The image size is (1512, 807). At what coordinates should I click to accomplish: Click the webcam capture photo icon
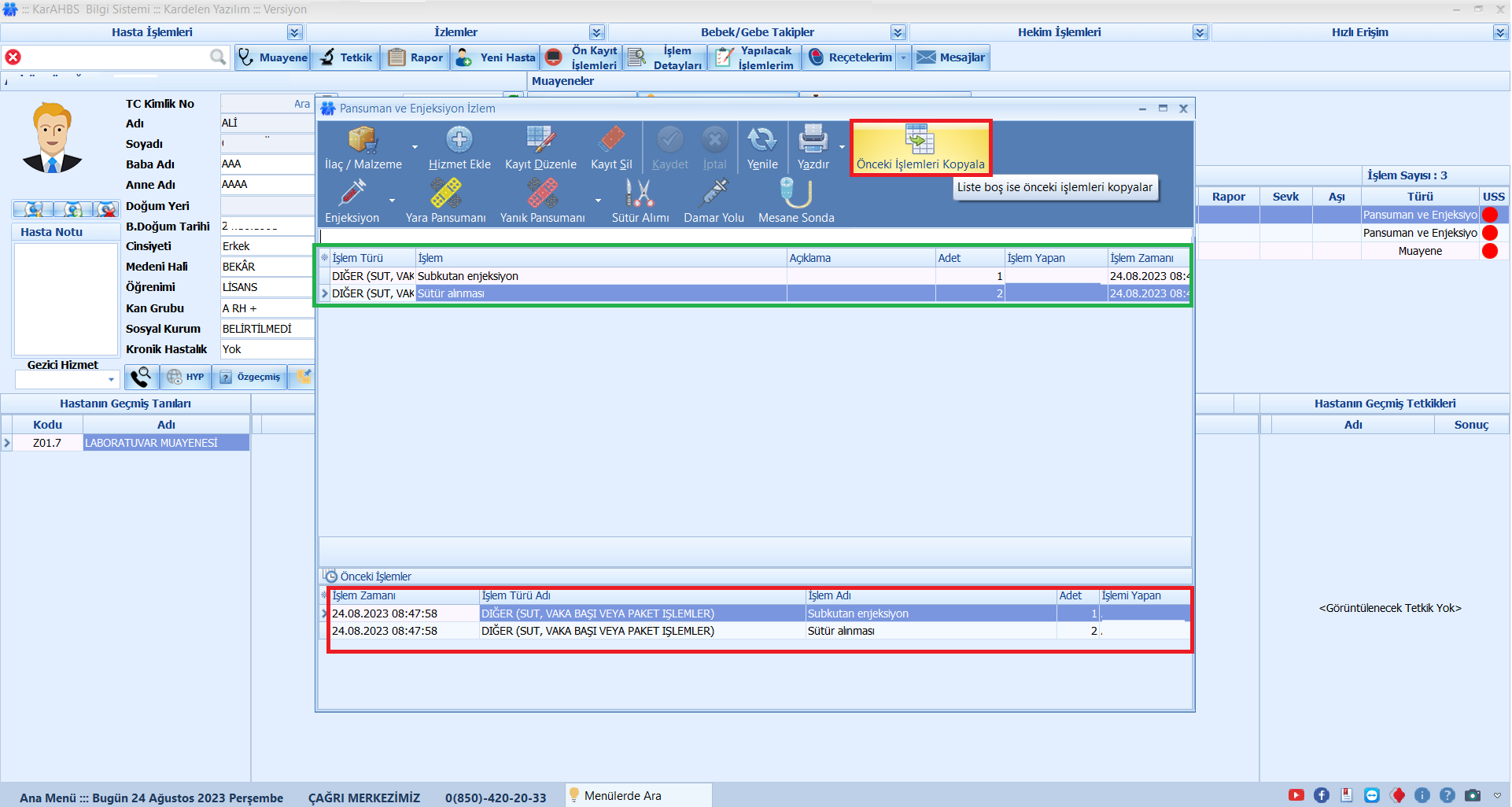coord(33,209)
